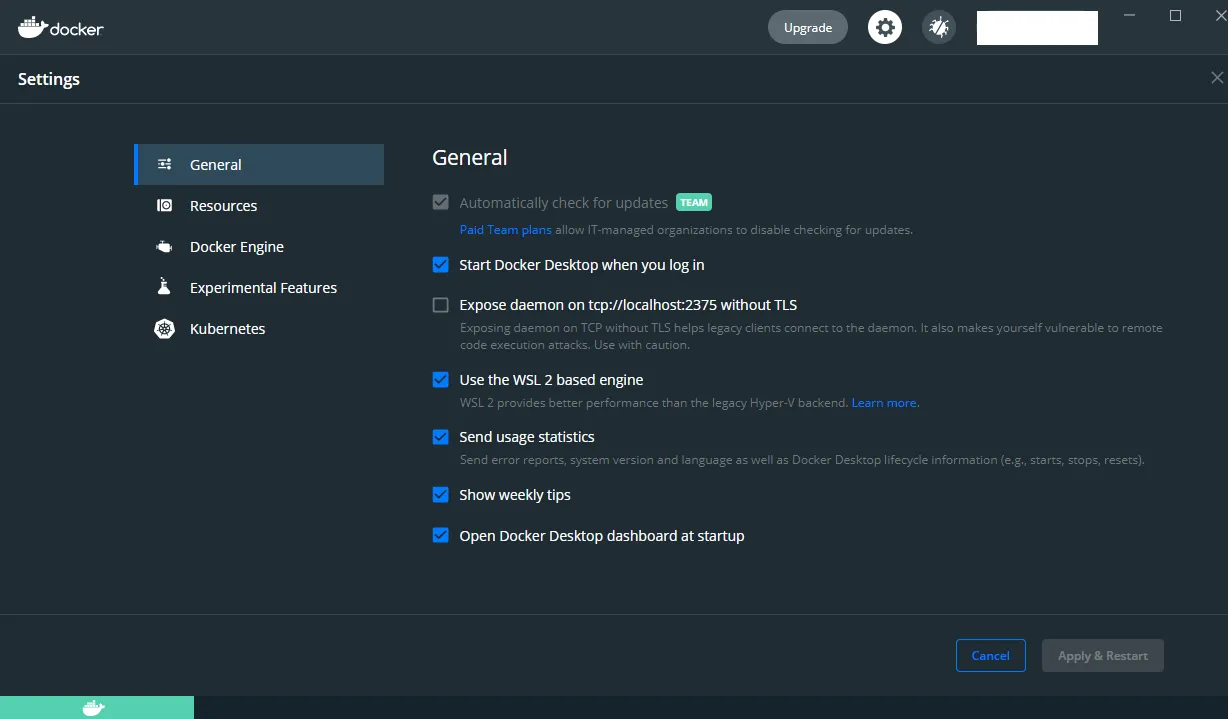Go to Experimental Features section

[259, 288]
